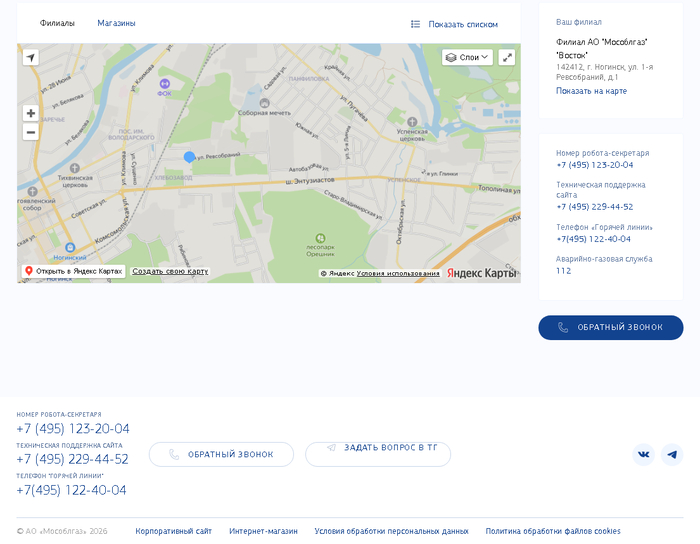The image size is (700, 544).
Task: Switch to the Магазины tab
Action: pos(116,23)
